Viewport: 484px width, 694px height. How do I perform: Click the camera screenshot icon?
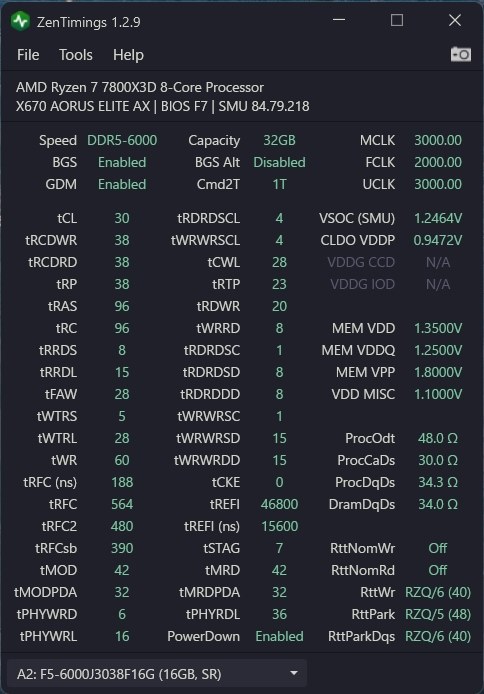[x=461, y=55]
